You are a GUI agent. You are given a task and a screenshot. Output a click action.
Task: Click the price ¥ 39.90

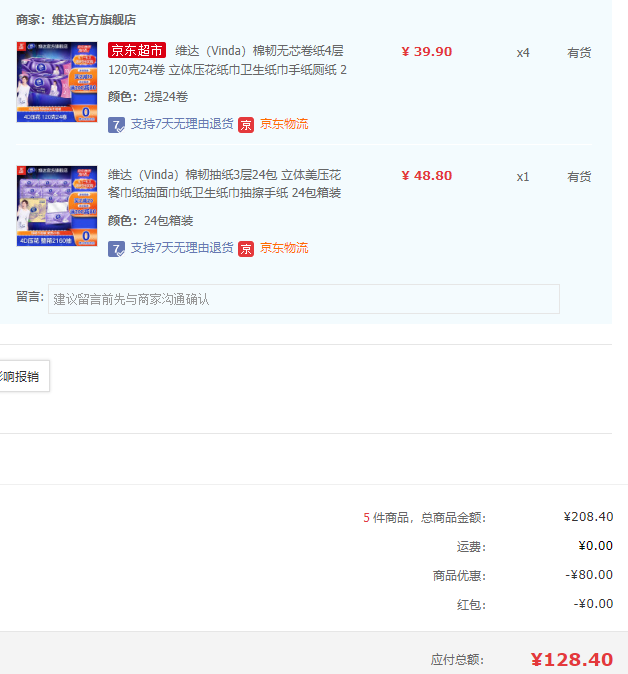(x=426, y=52)
